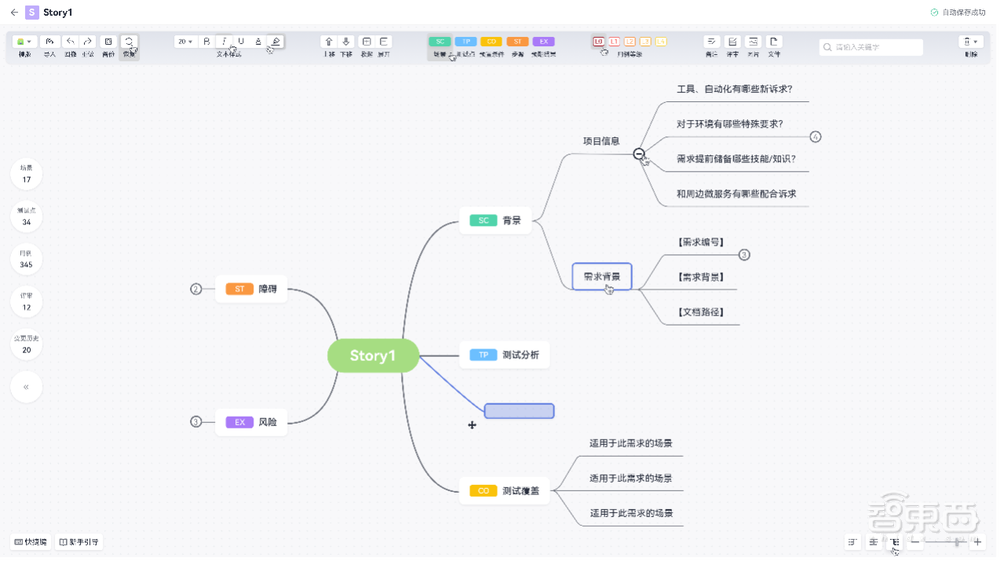Click the undo arrow in the toolbar

pyautogui.click(x=70, y=42)
